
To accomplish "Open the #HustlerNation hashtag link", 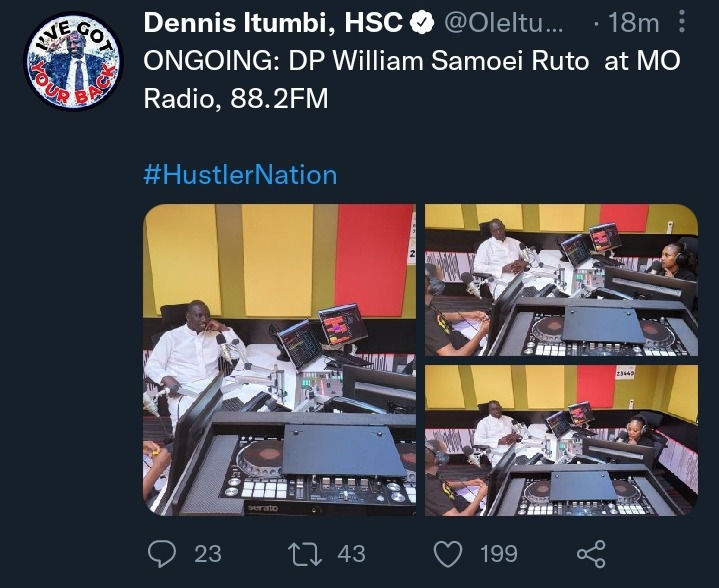I will click(240, 175).
